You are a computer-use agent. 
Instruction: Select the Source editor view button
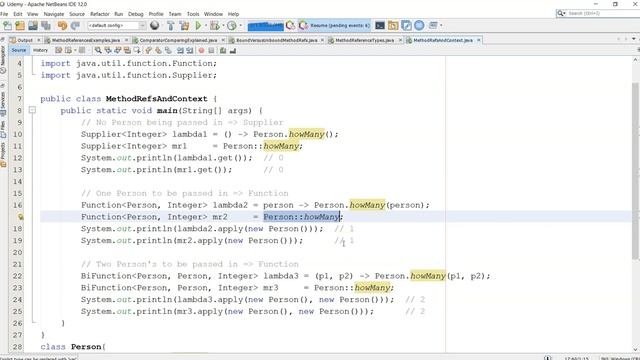19,50
